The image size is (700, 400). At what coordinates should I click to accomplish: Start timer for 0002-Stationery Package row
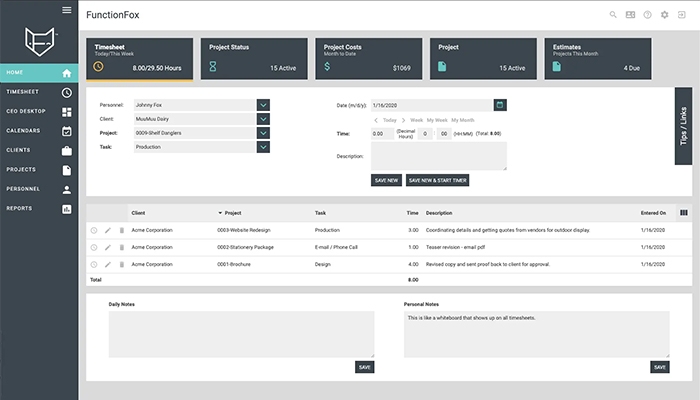pyautogui.click(x=94, y=247)
